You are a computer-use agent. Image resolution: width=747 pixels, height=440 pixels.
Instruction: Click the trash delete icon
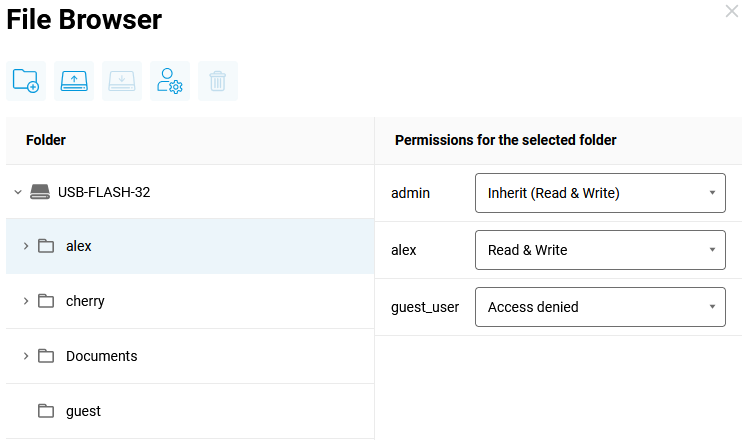(x=218, y=81)
